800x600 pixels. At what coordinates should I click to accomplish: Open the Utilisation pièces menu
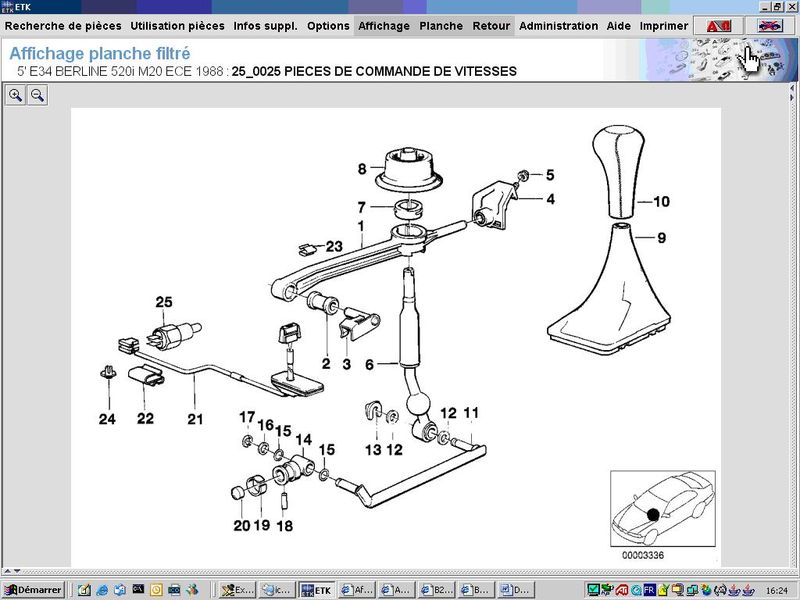point(177,26)
